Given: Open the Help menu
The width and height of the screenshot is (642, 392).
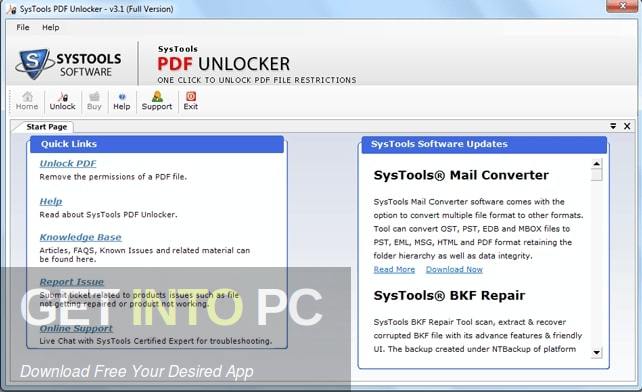Looking at the screenshot, I should click(51, 27).
